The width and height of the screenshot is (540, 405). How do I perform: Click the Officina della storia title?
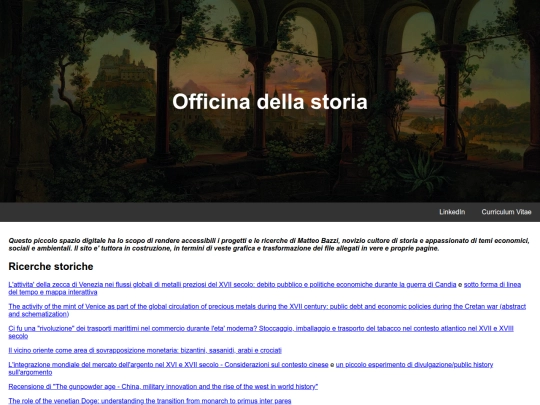point(270,102)
